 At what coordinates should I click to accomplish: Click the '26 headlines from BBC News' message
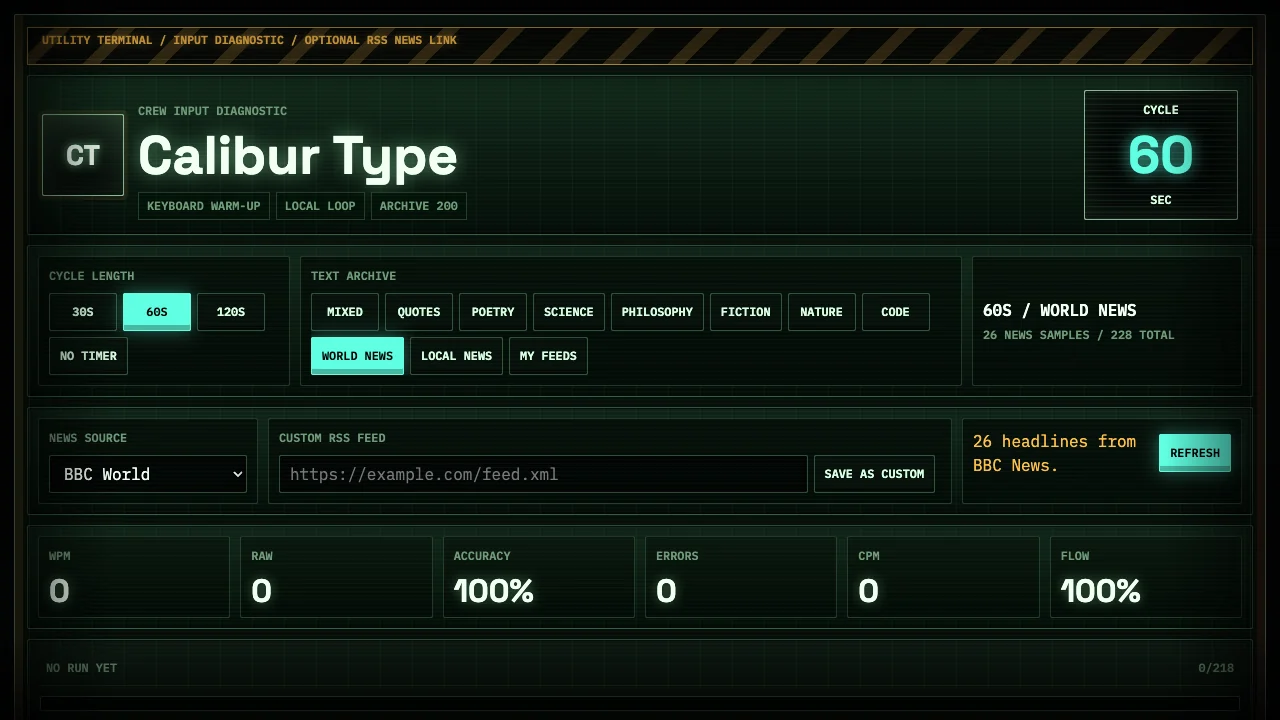pyautogui.click(x=1055, y=453)
